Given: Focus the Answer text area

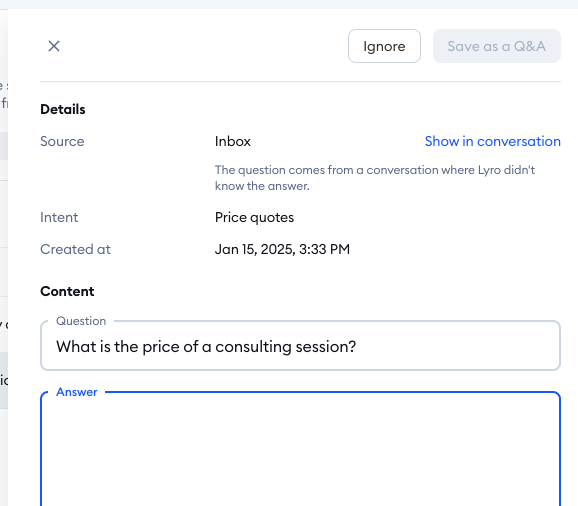Looking at the screenshot, I should point(300,449).
